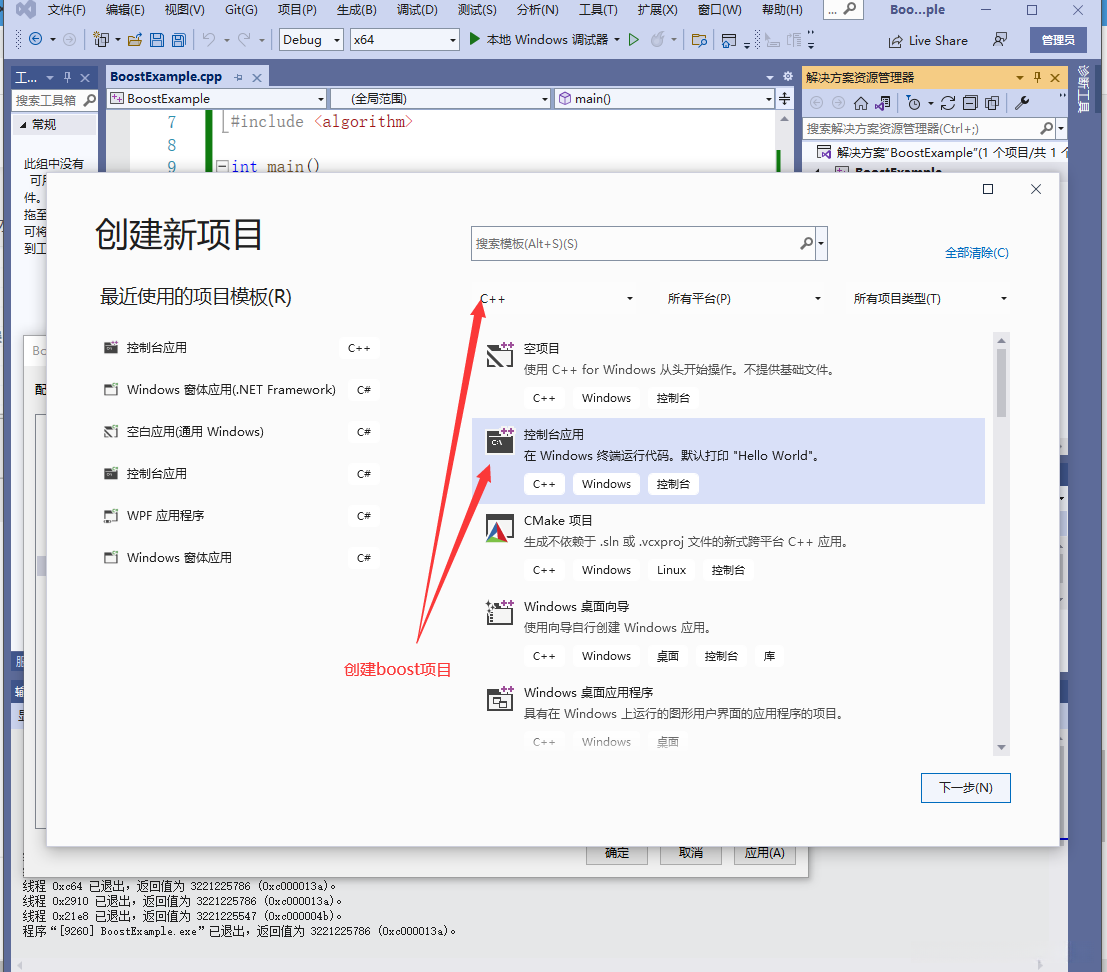Viewport: 1107px width, 972px height.
Task: Click the redo icon in toolbar
Action: click(244, 40)
